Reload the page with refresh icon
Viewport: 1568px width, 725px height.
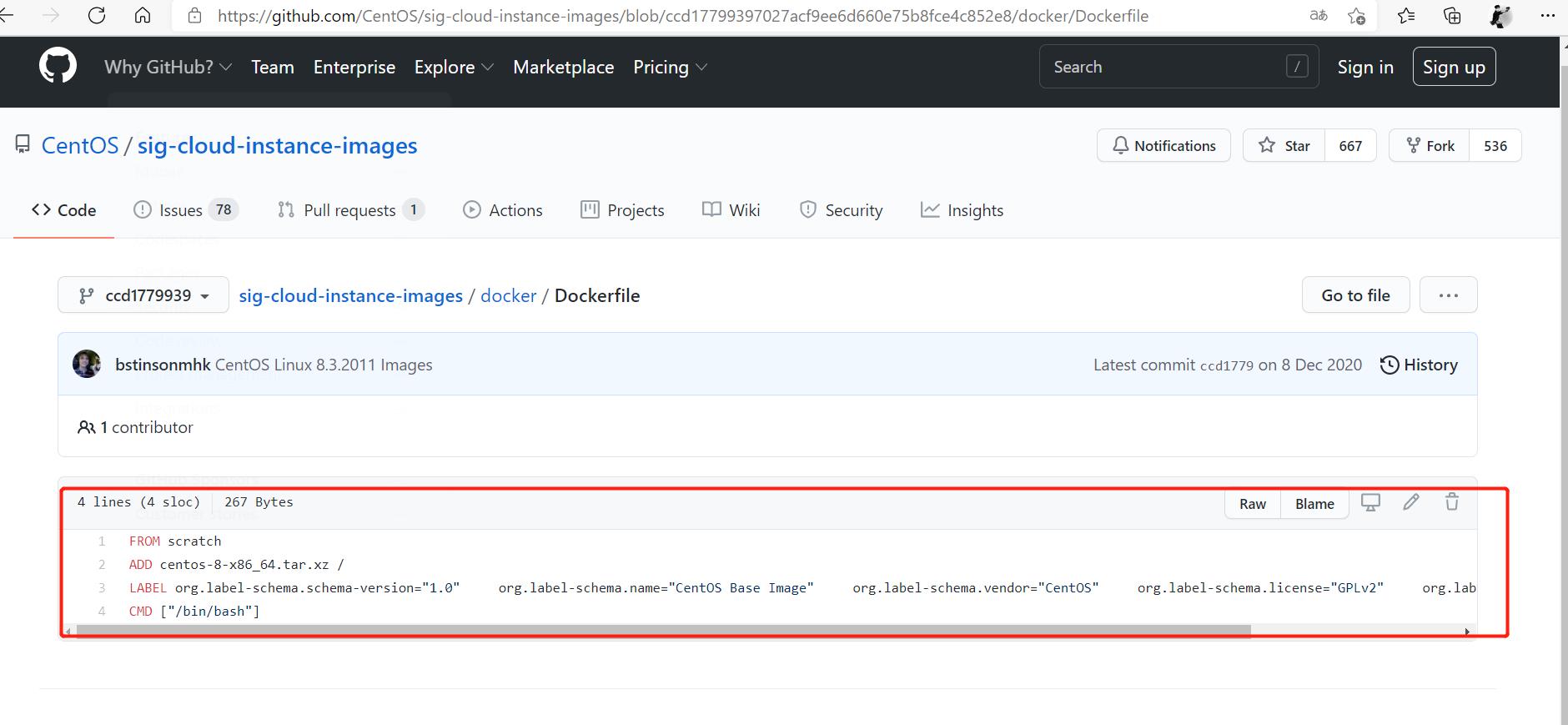[x=97, y=15]
